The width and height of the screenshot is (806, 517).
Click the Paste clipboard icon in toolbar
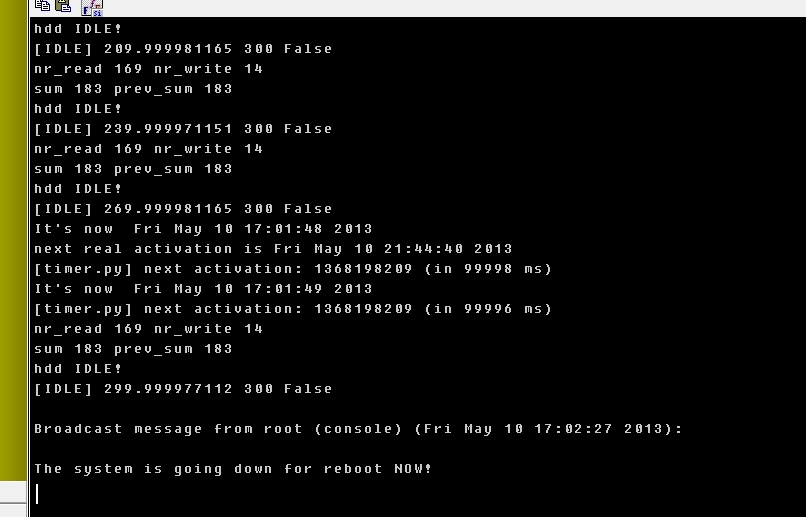coord(63,6)
